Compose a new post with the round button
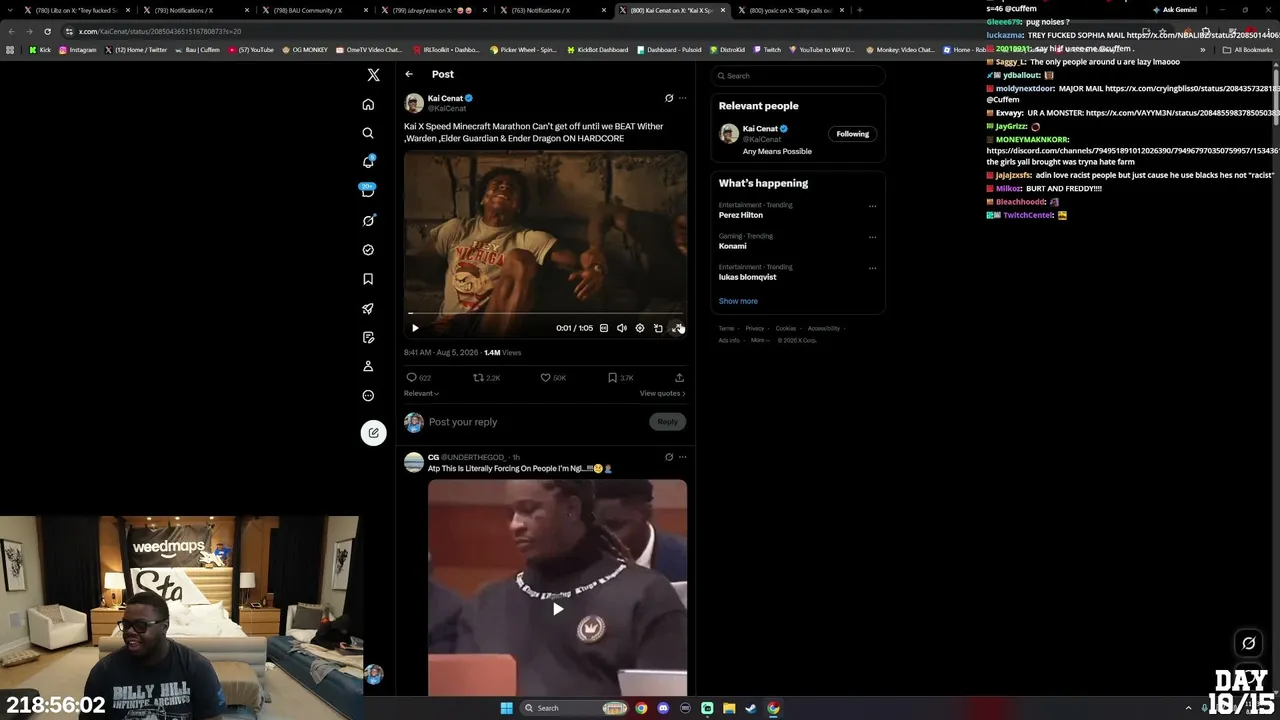The image size is (1280, 720). (373, 433)
